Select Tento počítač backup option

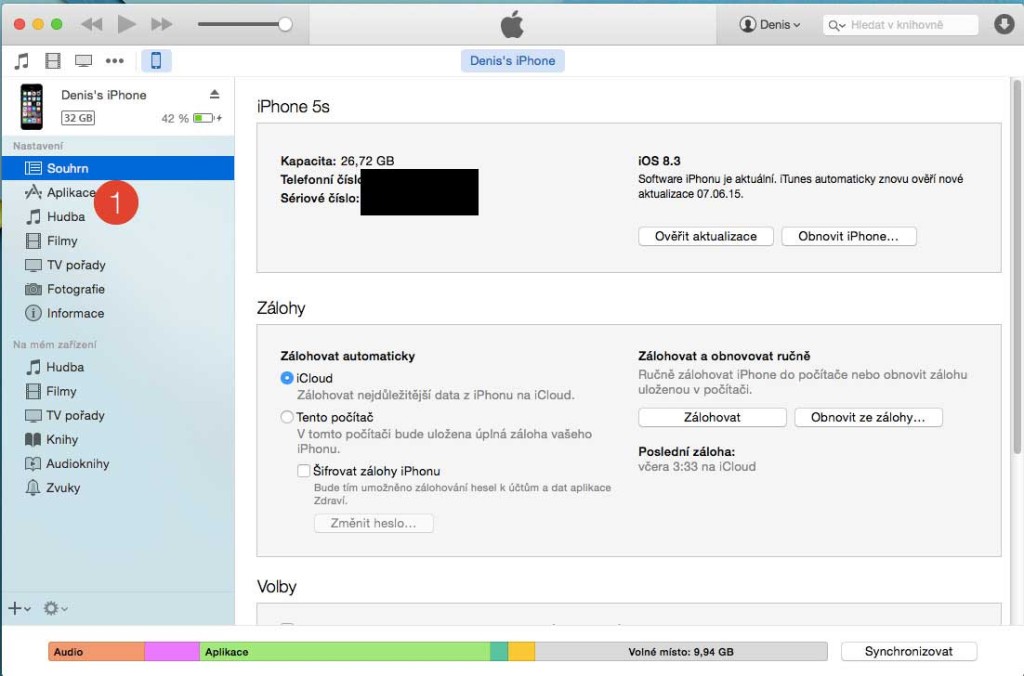pyautogui.click(x=286, y=417)
